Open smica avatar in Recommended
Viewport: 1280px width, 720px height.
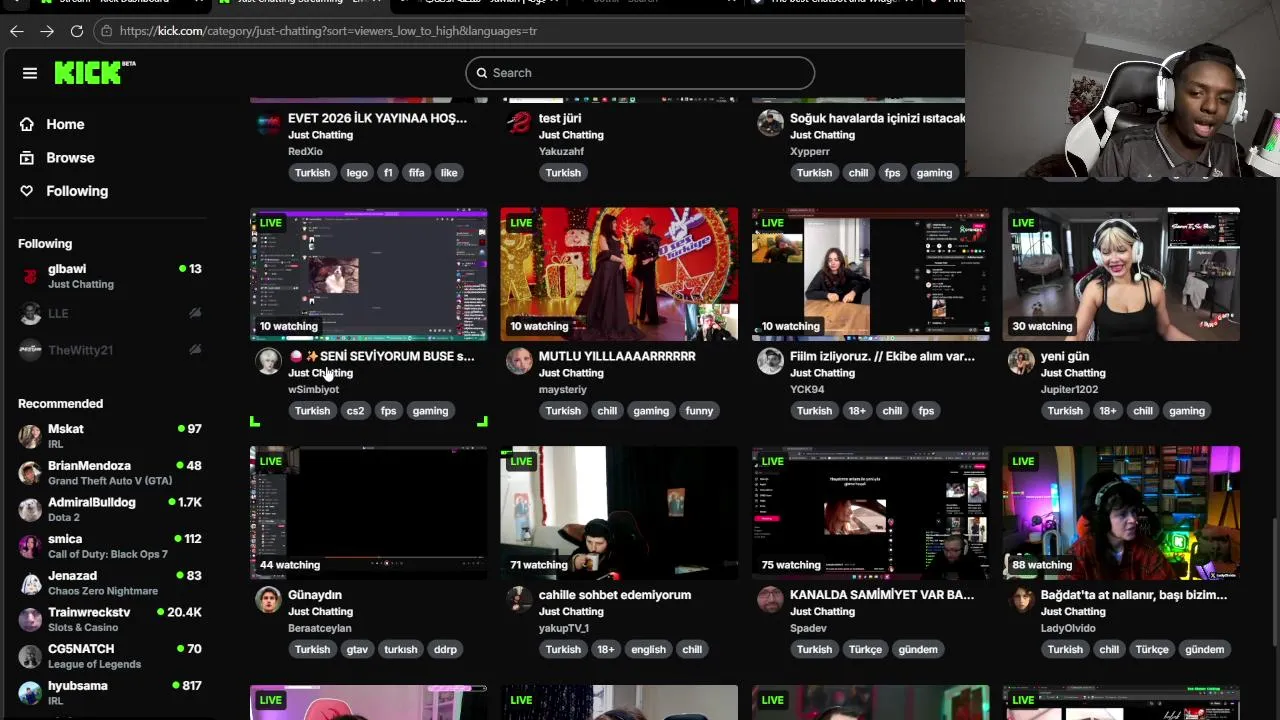click(x=30, y=546)
